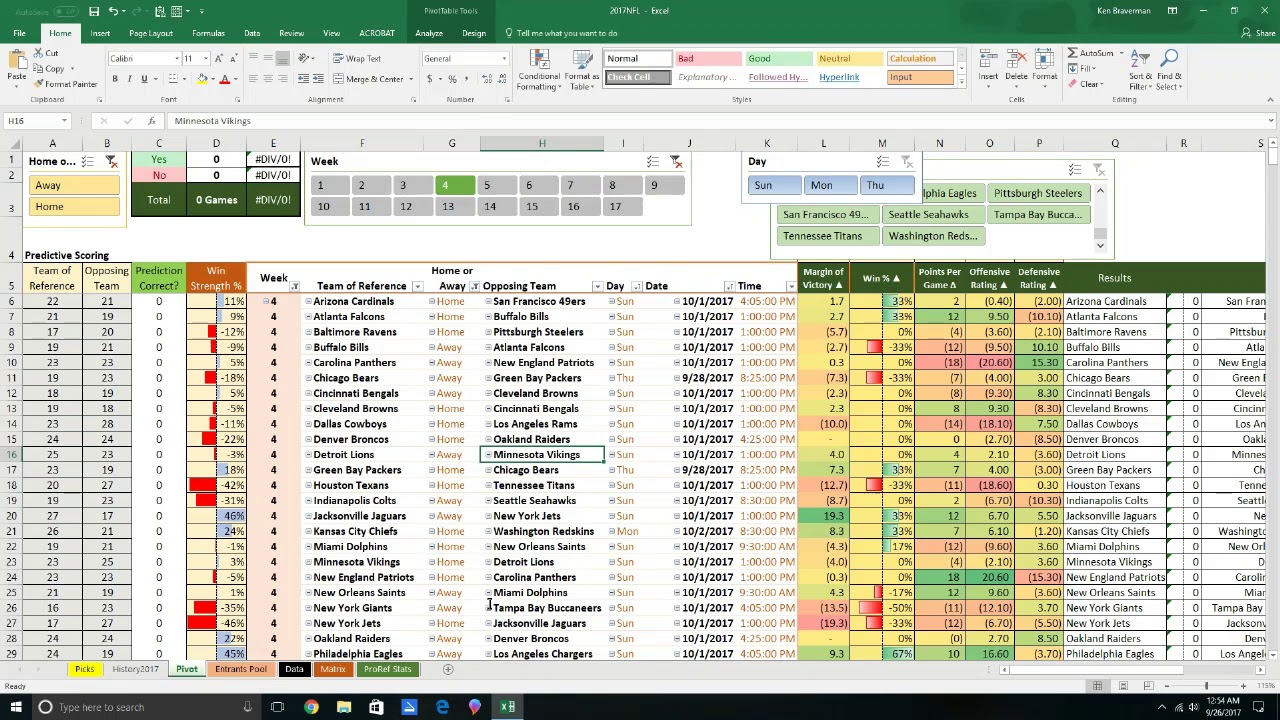
Task: Click the Undo arrow icon
Action: pyautogui.click(x=113, y=11)
